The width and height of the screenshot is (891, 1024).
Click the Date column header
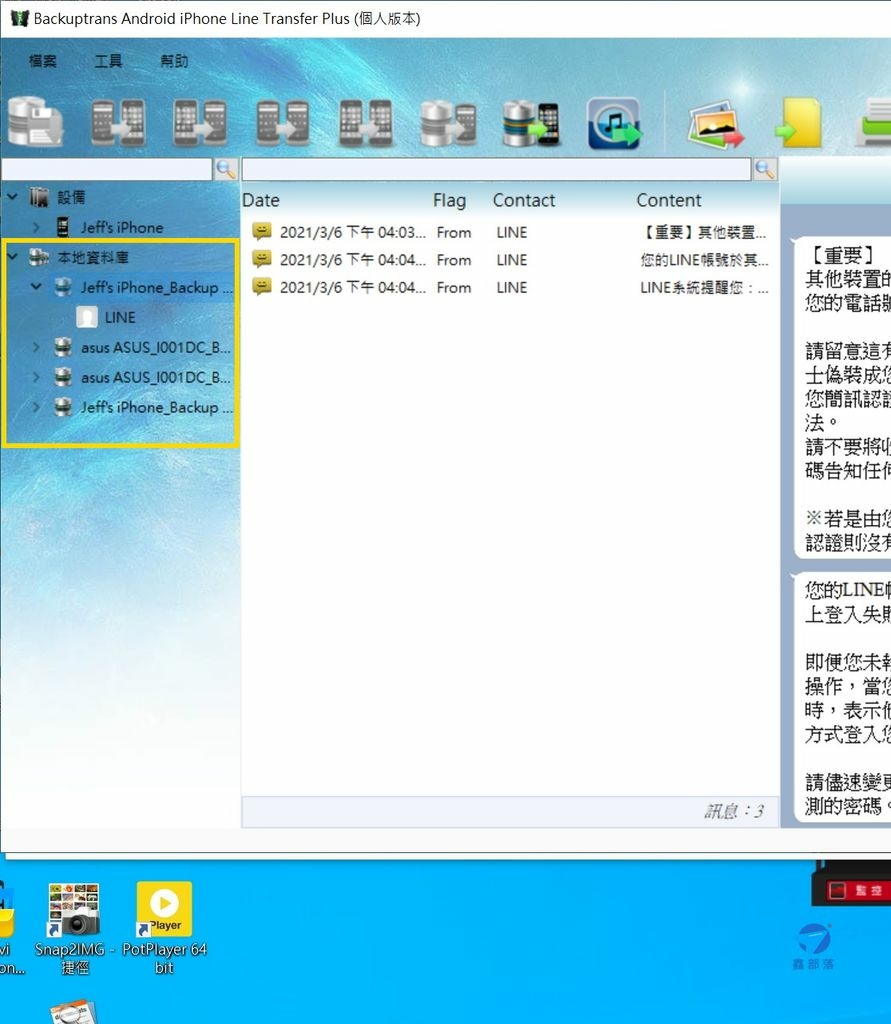point(261,200)
